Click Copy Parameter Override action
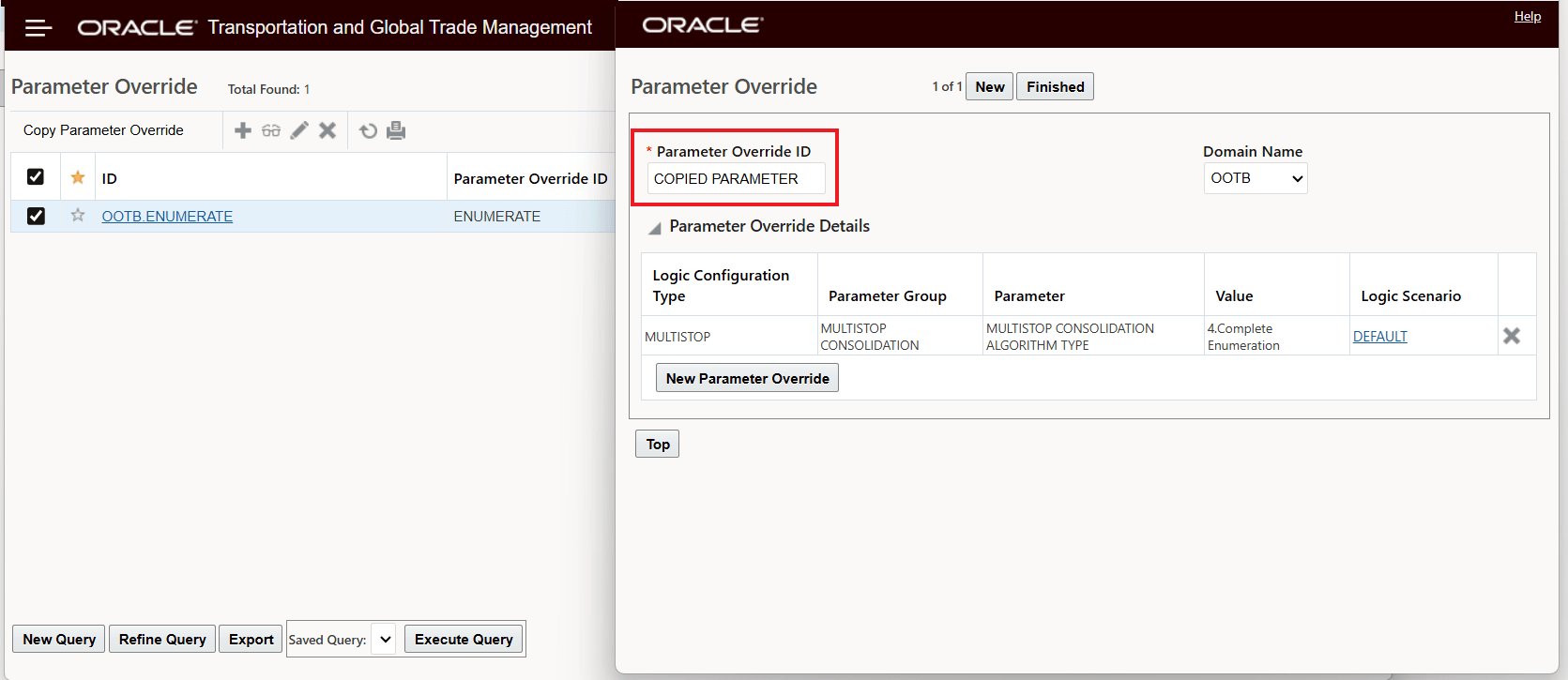The width and height of the screenshot is (1568, 680). 103,130
